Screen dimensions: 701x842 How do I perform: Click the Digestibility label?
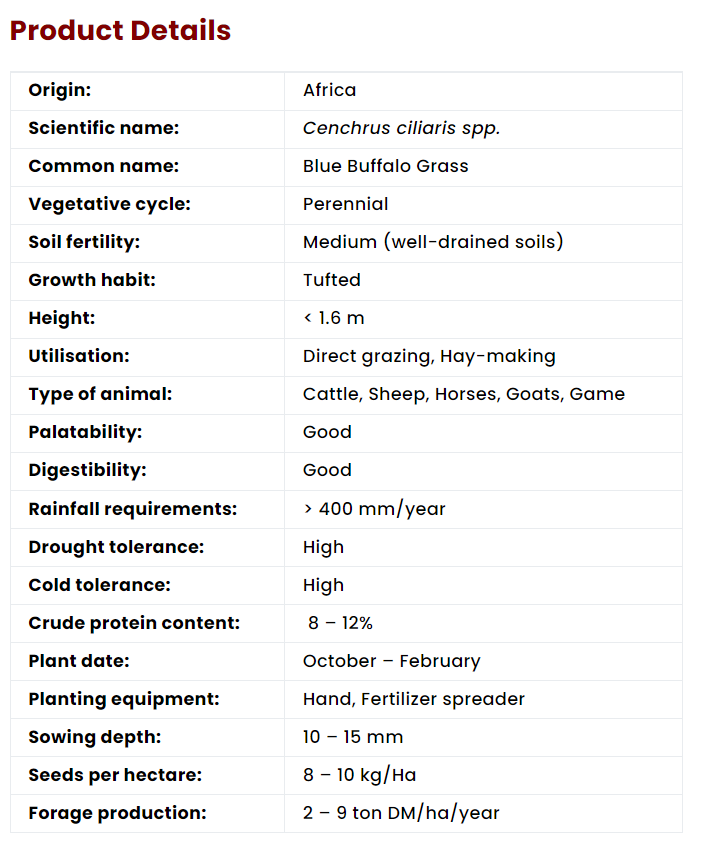[x=87, y=470]
